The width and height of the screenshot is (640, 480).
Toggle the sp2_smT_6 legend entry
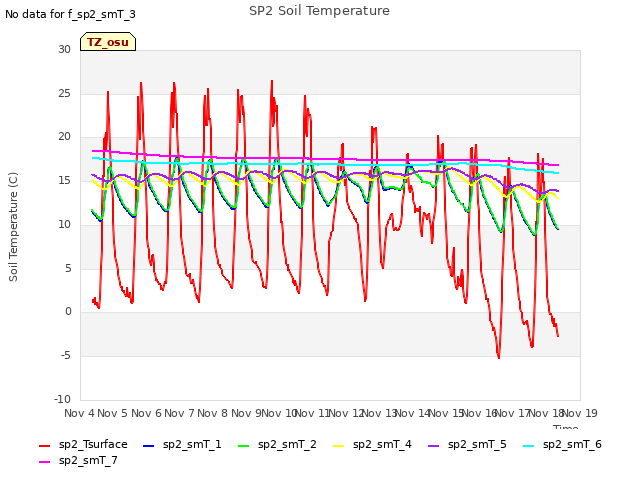point(562,444)
